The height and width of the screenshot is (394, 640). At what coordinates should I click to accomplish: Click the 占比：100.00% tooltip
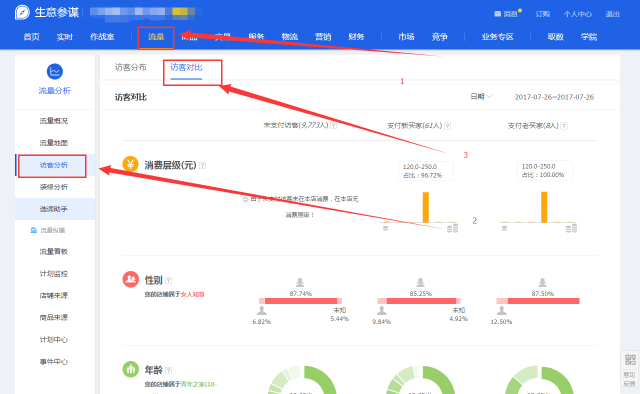pos(544,171)
